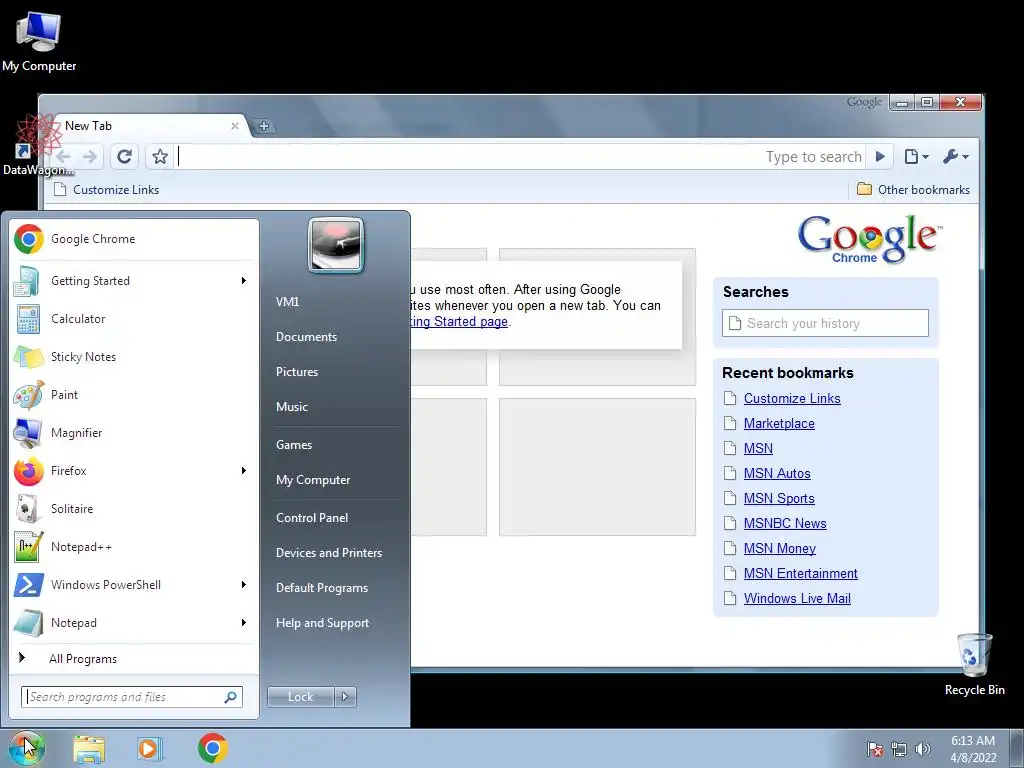
Task: Click Search your history field
Action: click(x=825, y=323)
